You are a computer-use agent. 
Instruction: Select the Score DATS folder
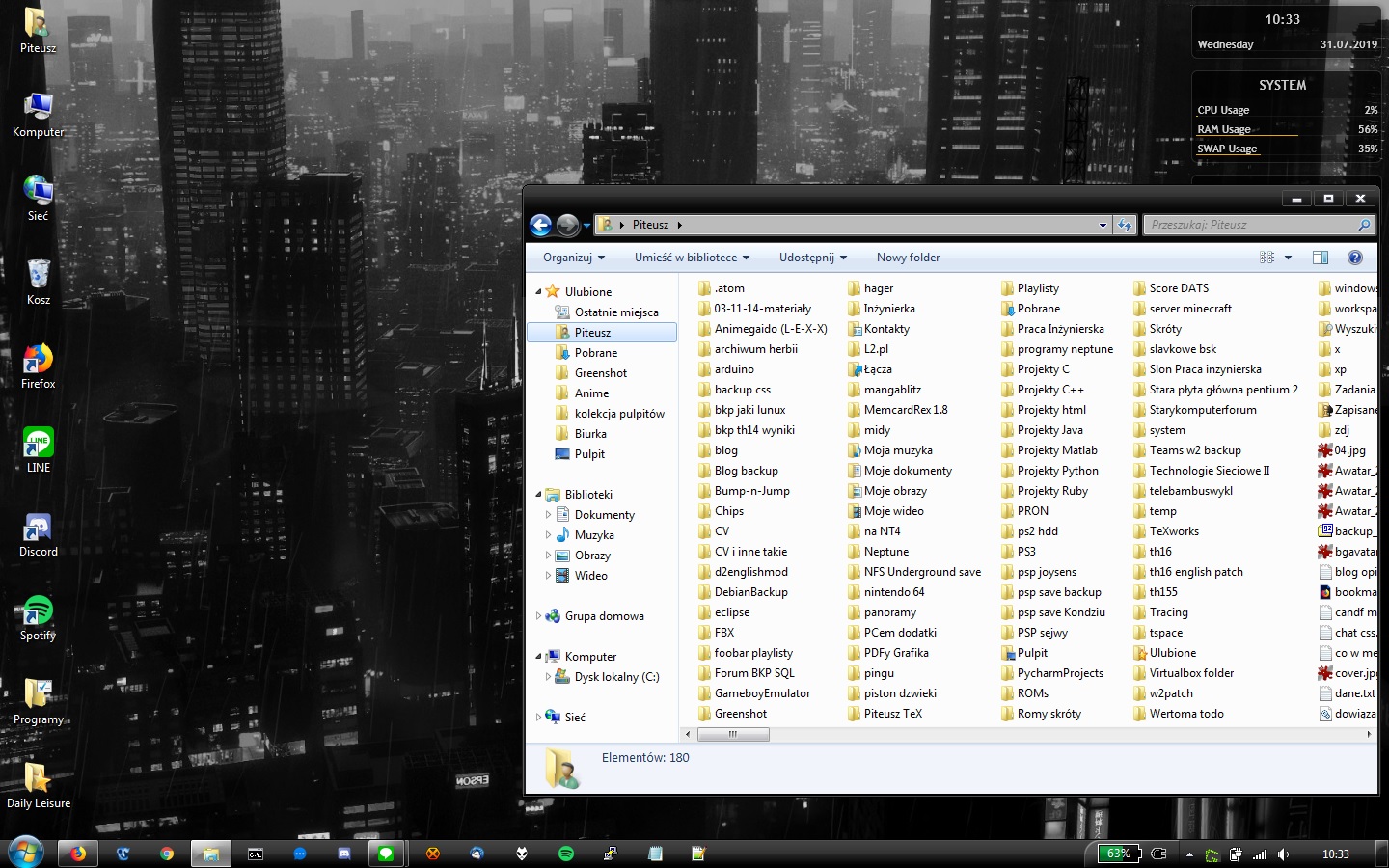pyautogui.click(x=1170, y=288)
